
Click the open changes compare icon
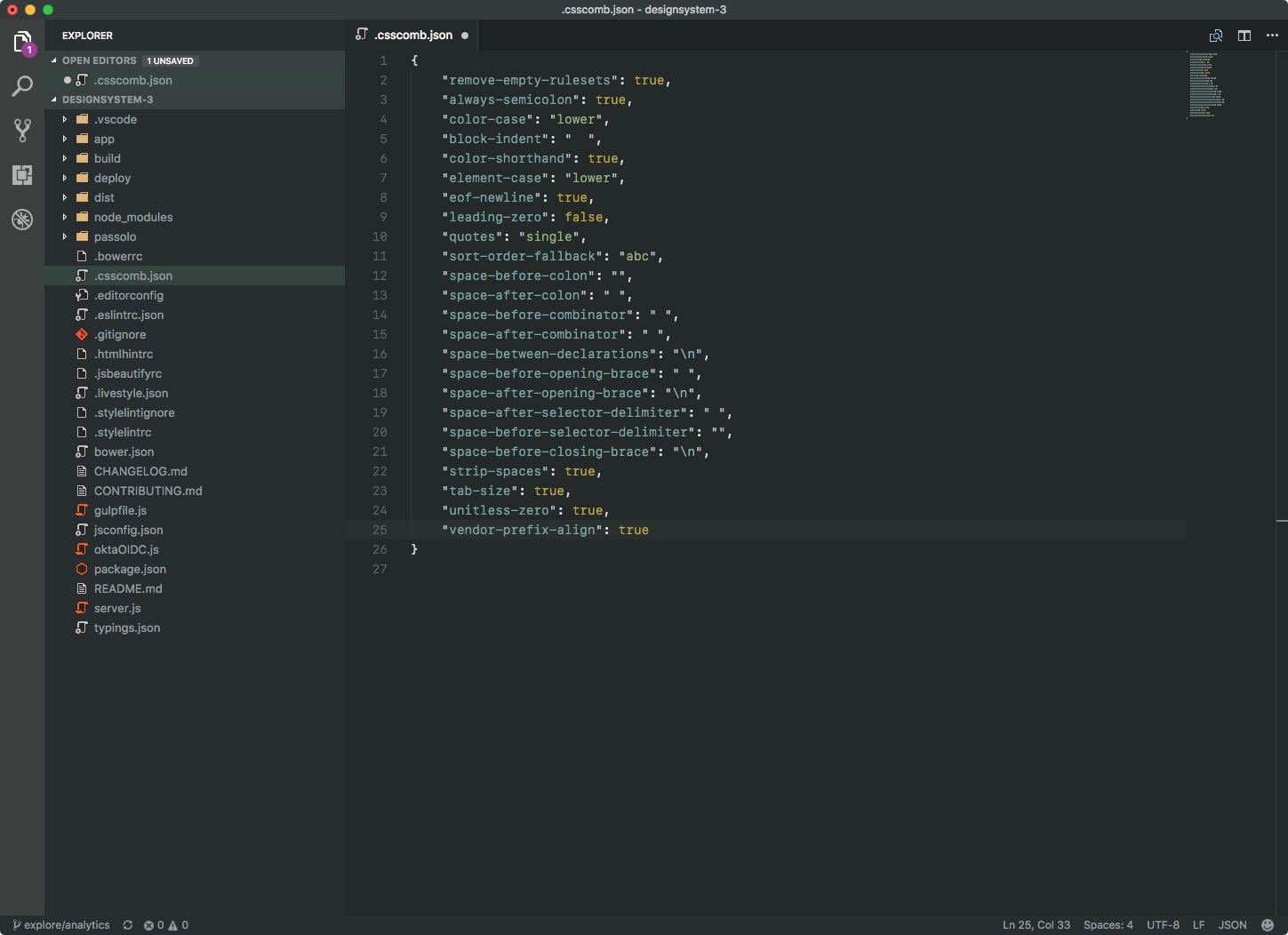(x=1216, y=36)
